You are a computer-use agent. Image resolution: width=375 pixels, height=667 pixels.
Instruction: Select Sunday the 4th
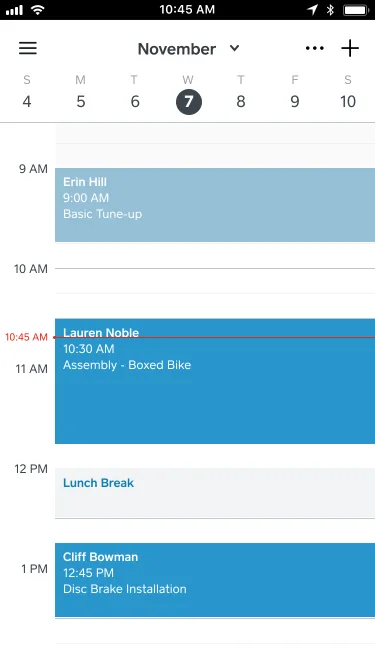coord(27,94)
